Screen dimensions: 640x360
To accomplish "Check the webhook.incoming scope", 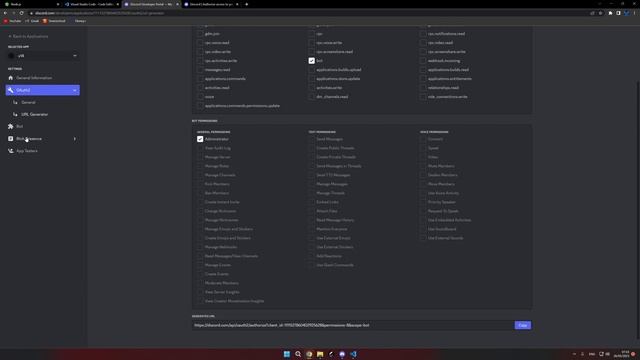I will 423,61.
